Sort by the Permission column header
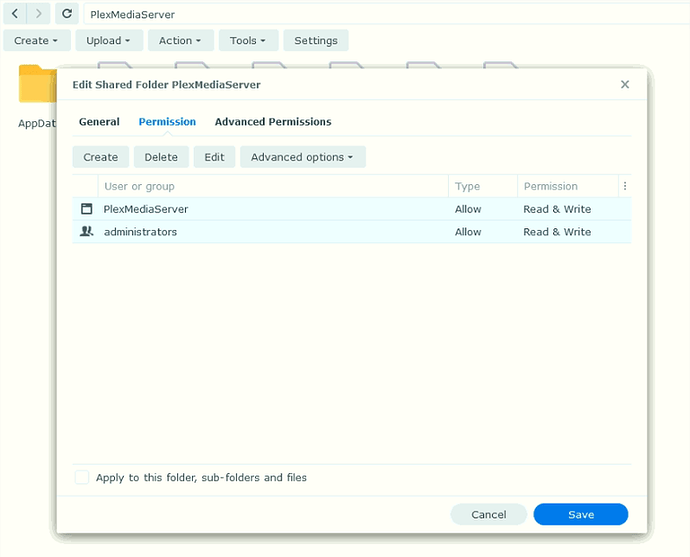 point(568,186)
